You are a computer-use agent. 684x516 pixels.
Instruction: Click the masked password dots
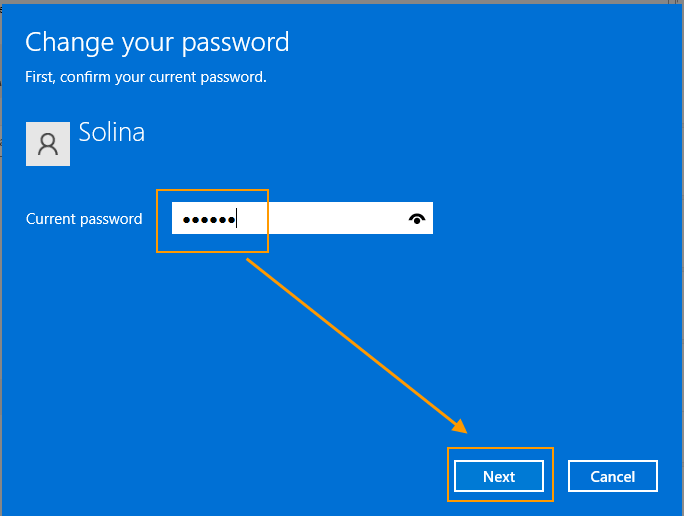point(209,220)
